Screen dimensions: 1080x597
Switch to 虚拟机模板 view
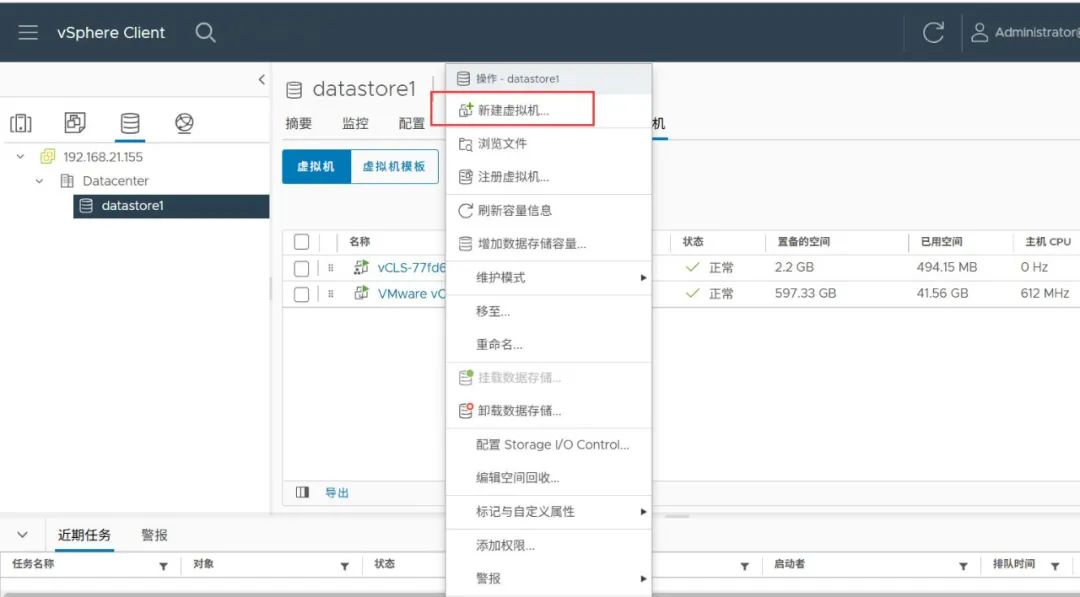(394, 167)
